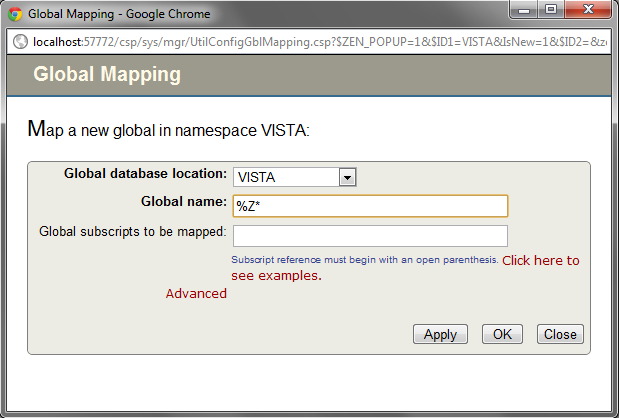Click the Apply button
The image size is (619, 418).
point(440,334)
